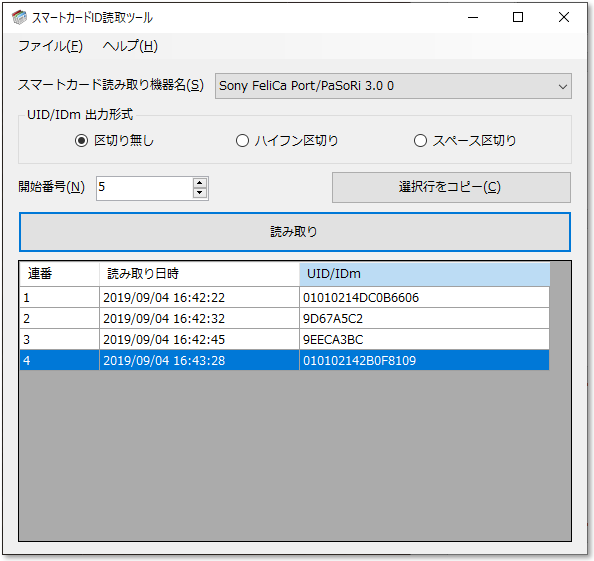594x561 pixels.
Task: Open the smart card reader dropdown
Action: 393,86
